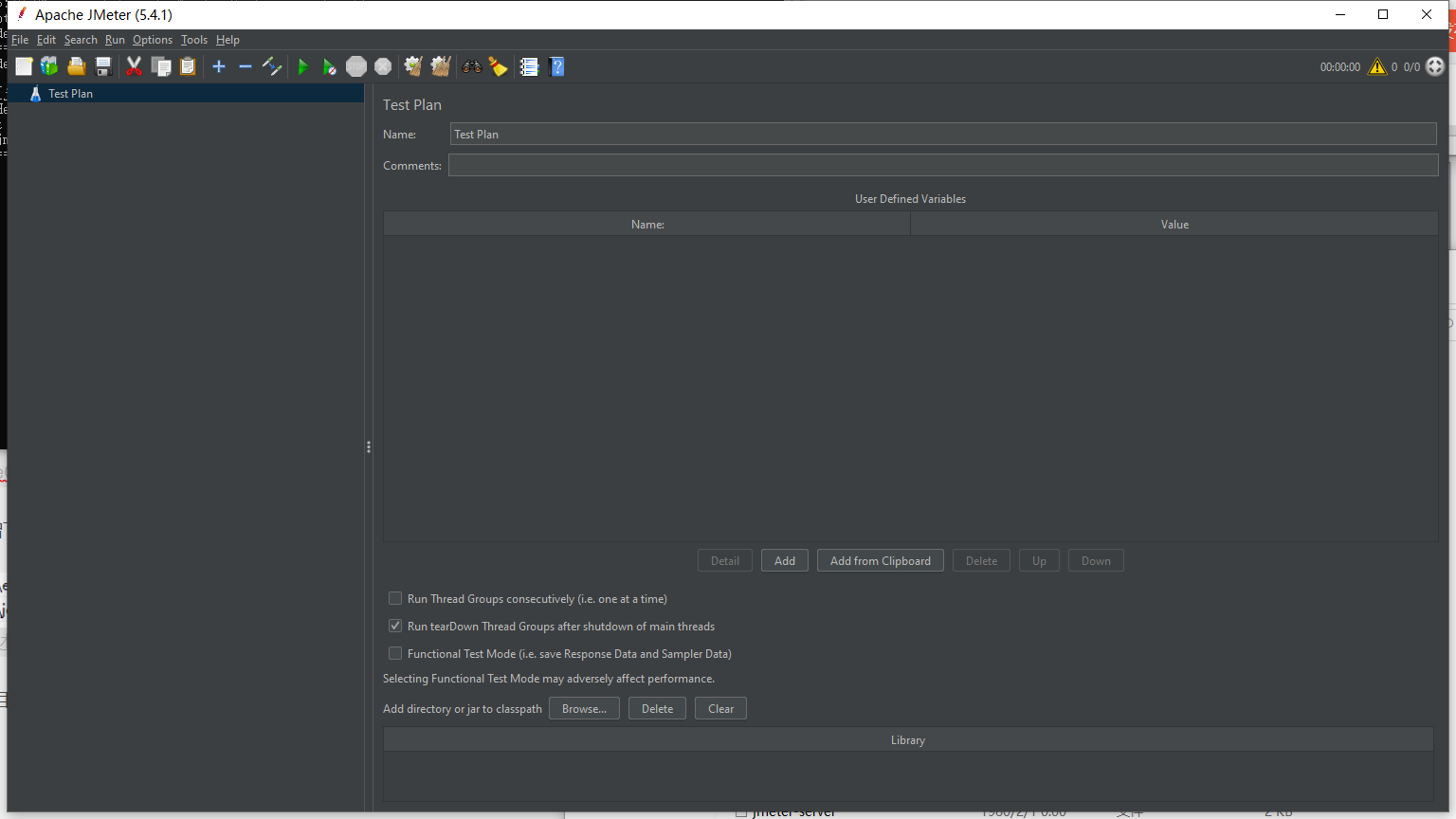The image size is (1456, 819).
Task: Open the File menu
Action: pos(20,40)
